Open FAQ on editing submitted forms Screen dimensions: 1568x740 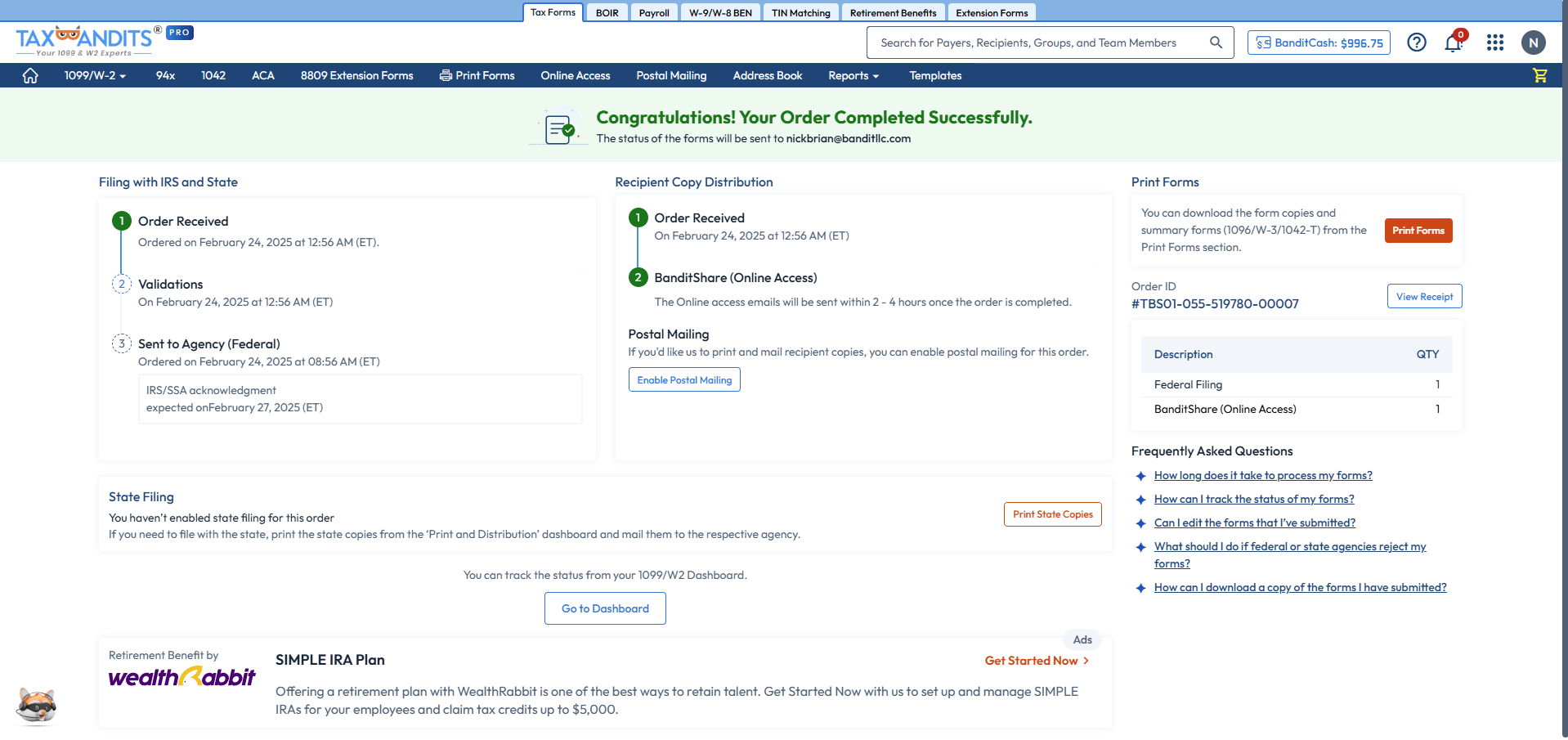pyautogui.click(x=1255, y=522)
